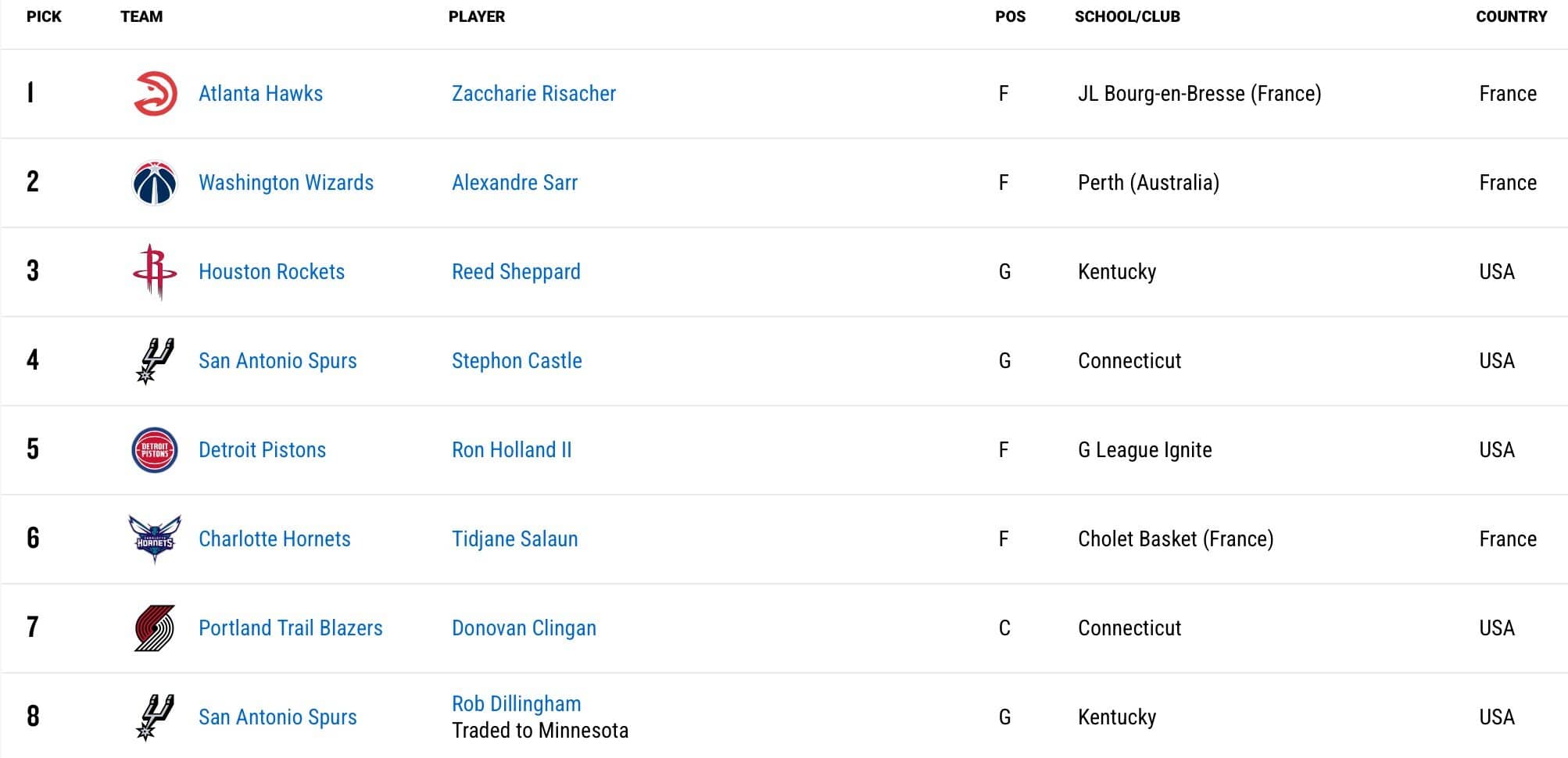Click the Portland Trail Blazers logo
1568x758 pixels.
pos(155,628)
